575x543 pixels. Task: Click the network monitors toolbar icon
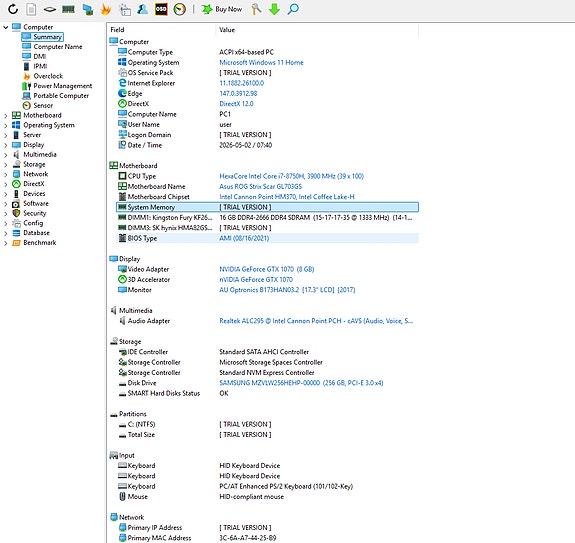click(88, 9)
